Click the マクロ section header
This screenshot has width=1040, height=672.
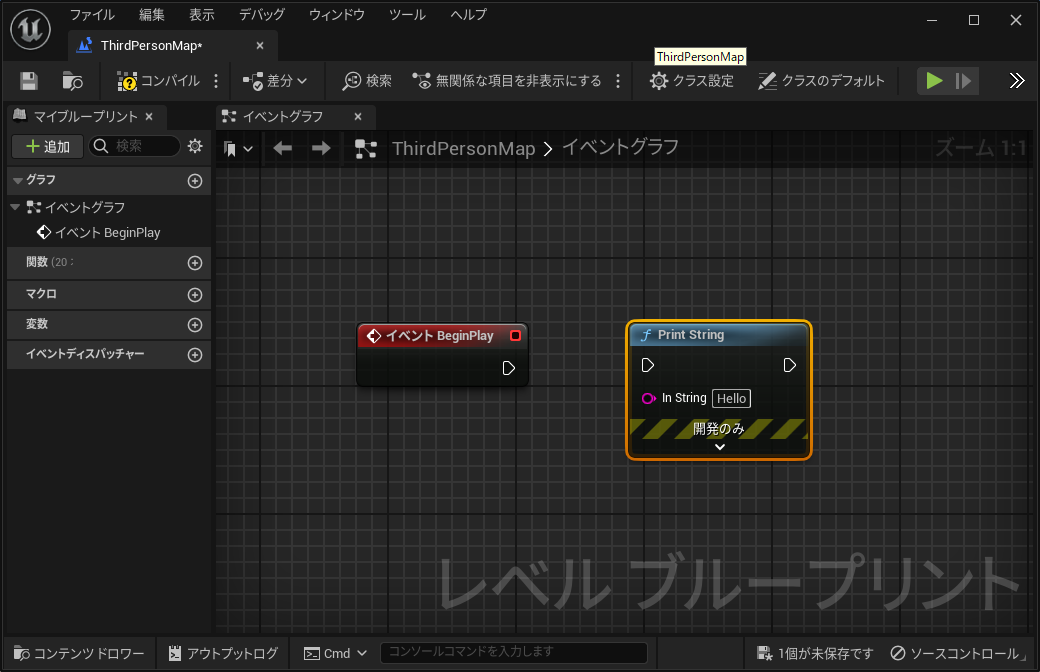pyautogui.click(x=109, y=294)
